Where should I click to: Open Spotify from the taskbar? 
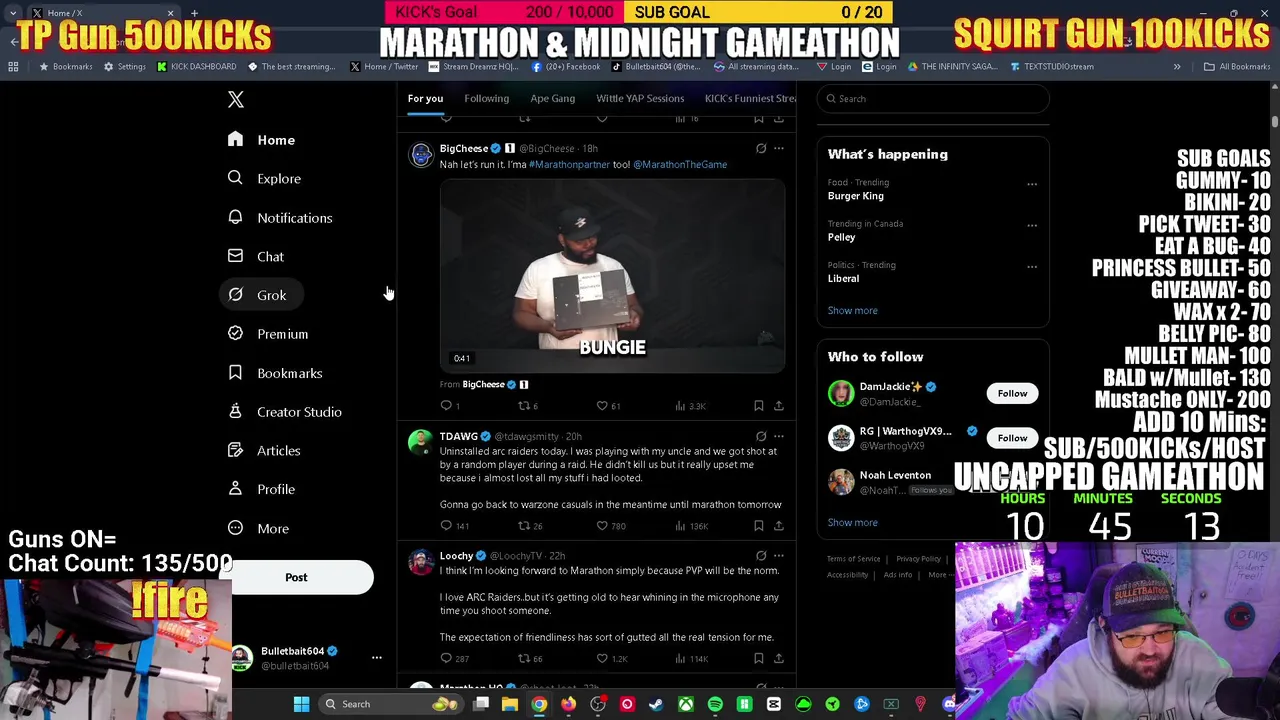tap(715, 704)
